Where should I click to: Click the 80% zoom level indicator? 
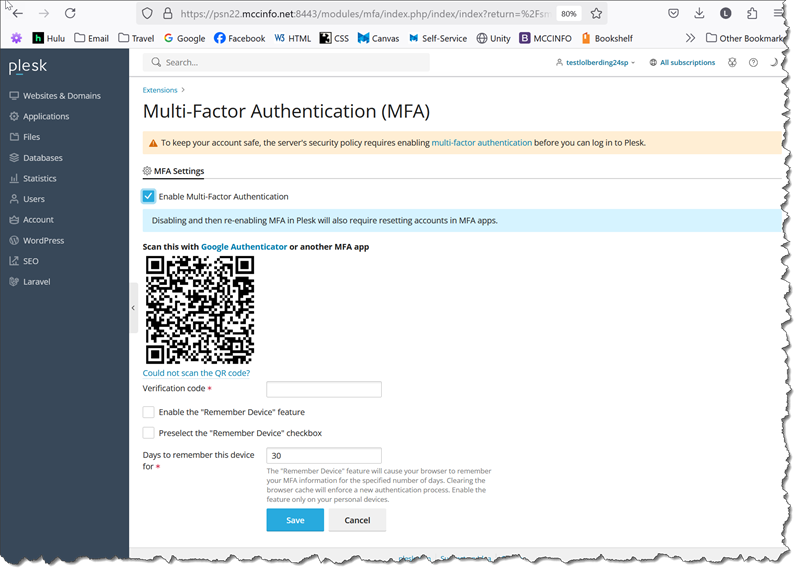tap(568, 14)
